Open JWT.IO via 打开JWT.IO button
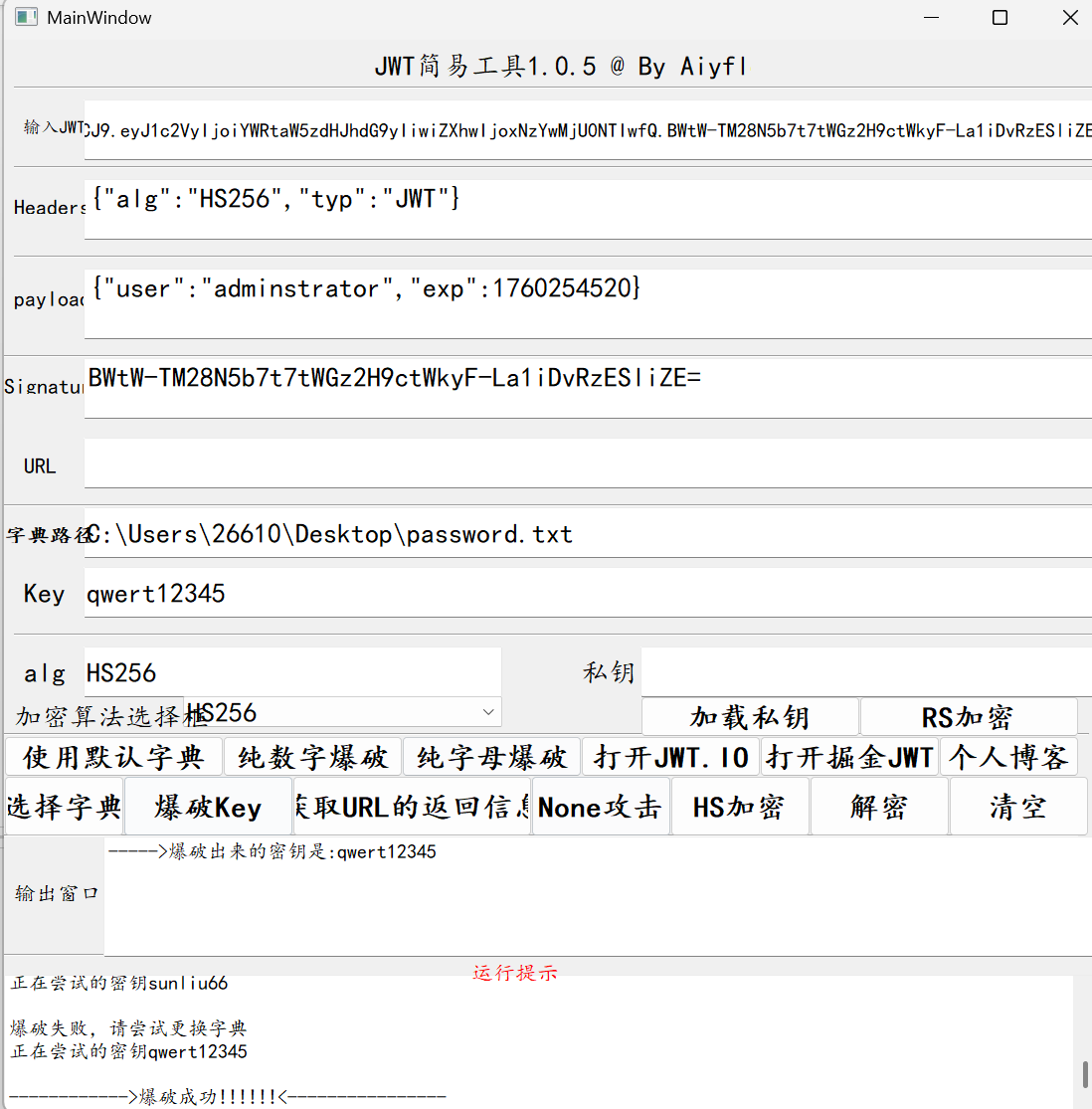 [x=671, y=757]
